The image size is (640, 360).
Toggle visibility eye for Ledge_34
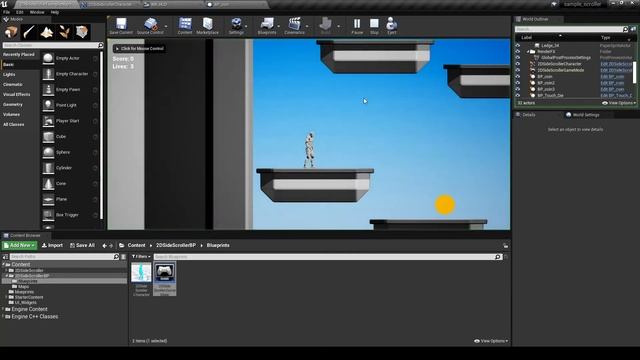(x=518, y=46)
